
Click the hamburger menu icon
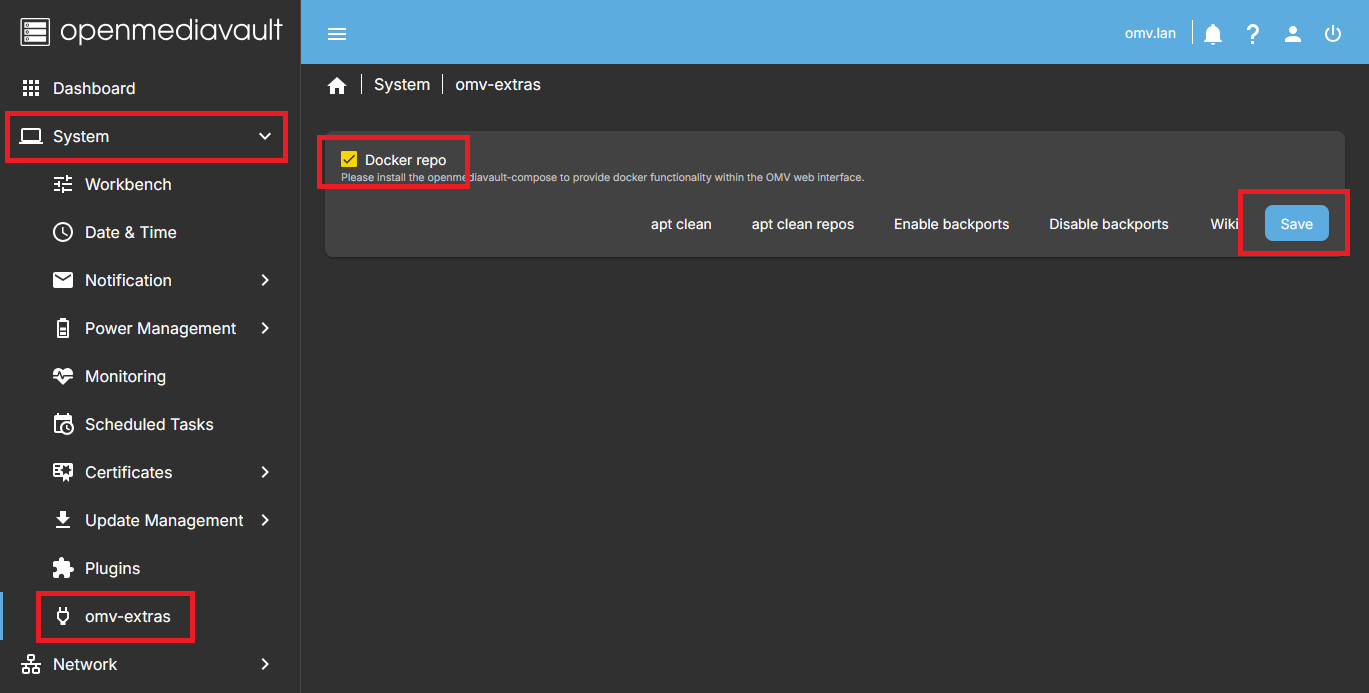[337, 34]
